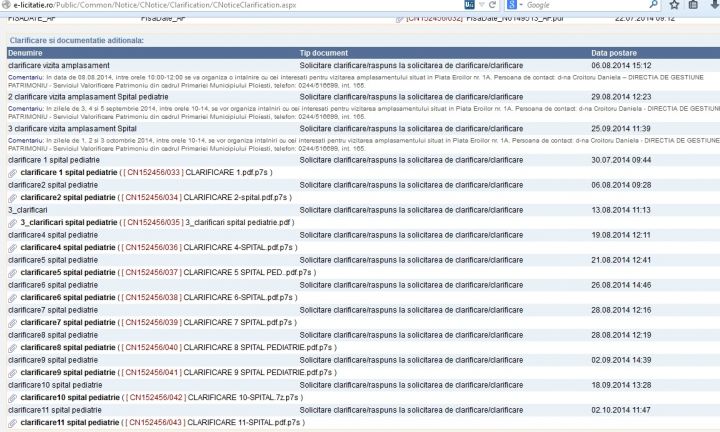720x432 pixels.
Task: Click the paperclip icon beside clarificare 1 spital pediatrie
Action: point(12,172)
